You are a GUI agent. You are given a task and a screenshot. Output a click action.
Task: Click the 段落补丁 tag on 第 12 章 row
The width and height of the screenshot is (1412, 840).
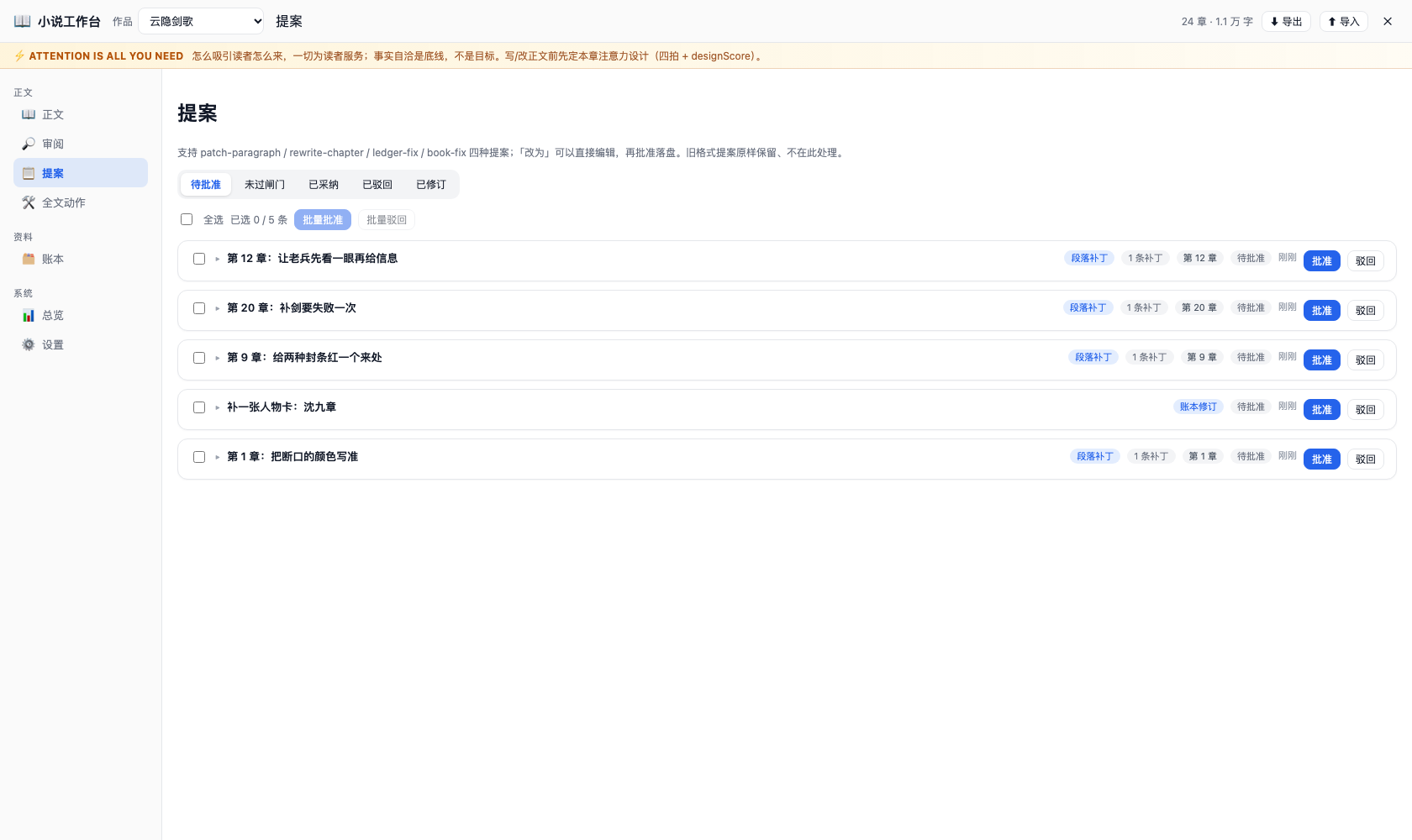[x=1089, y=258]
